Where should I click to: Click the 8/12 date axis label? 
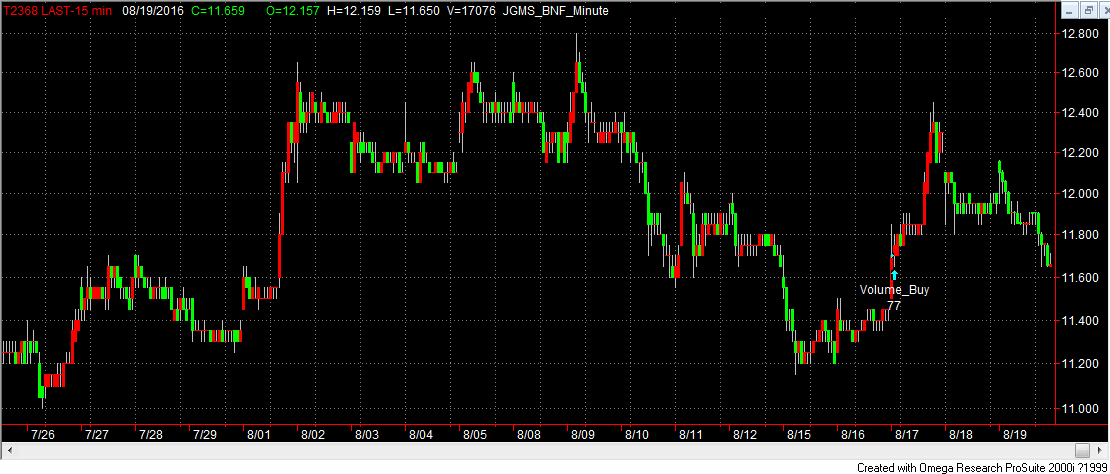point(745,434)
